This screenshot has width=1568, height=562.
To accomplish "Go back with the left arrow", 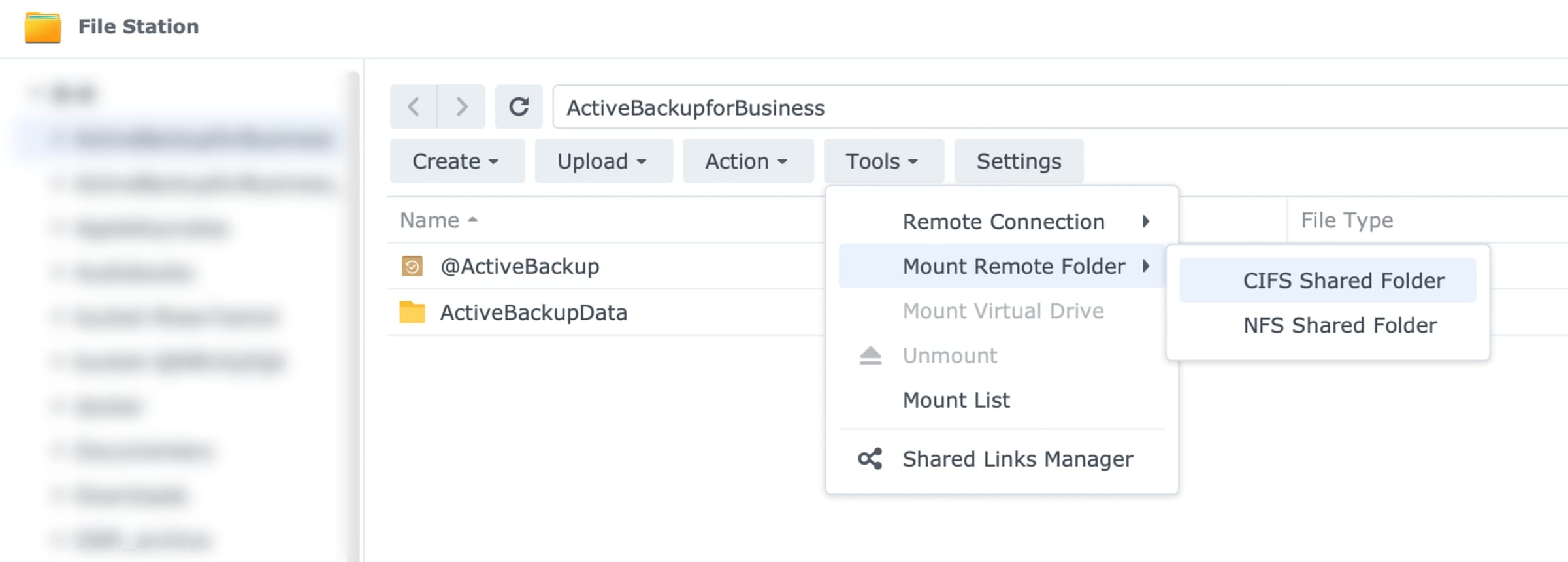I will [414, 107].
